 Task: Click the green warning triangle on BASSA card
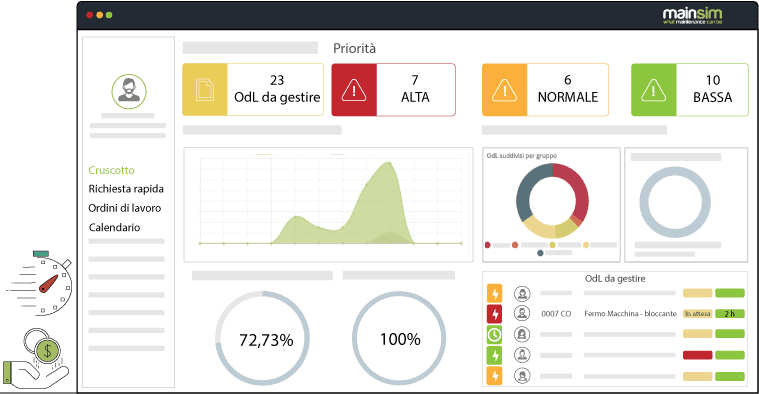653,90
